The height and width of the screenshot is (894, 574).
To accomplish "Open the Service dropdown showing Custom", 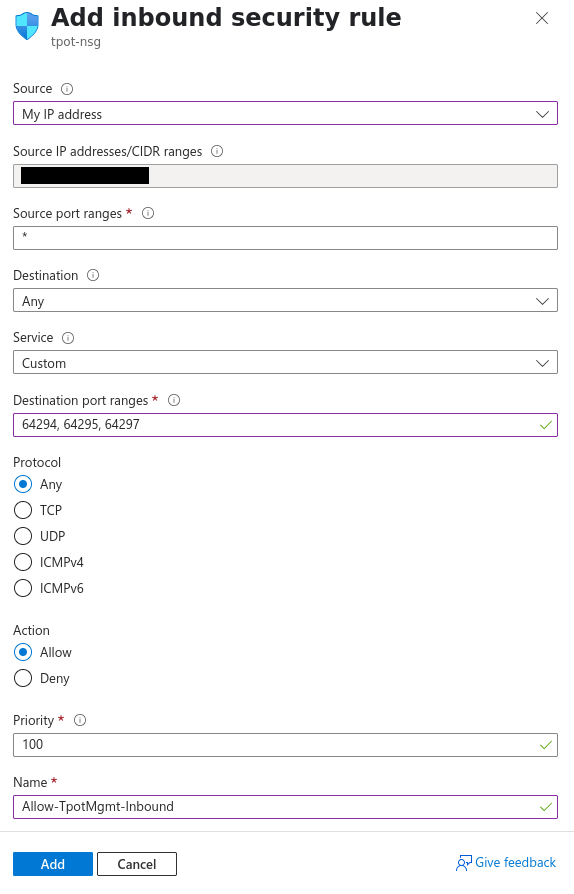I will [x=285, y=363].
